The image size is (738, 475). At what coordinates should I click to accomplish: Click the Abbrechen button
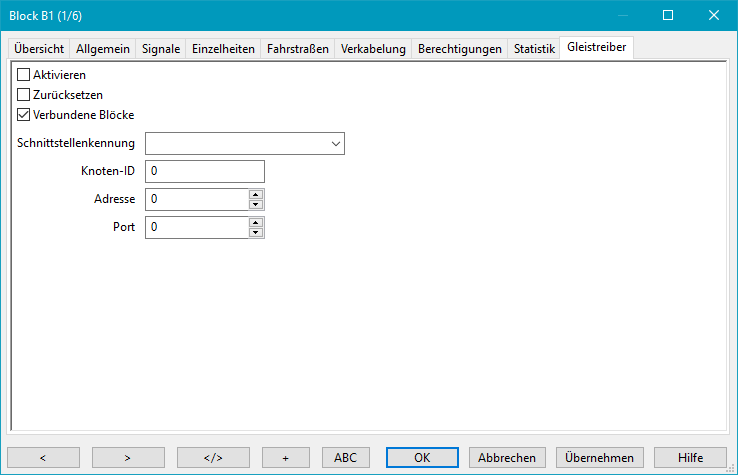tap(508, 457)
